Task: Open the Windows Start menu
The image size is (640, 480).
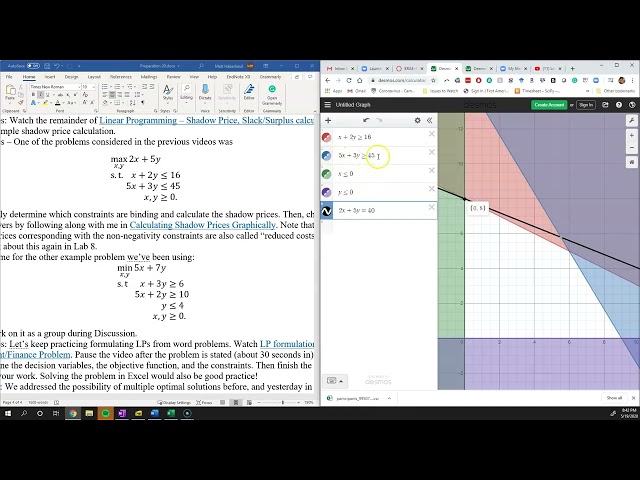Action: pyautogui.click(x=8, y=413)
